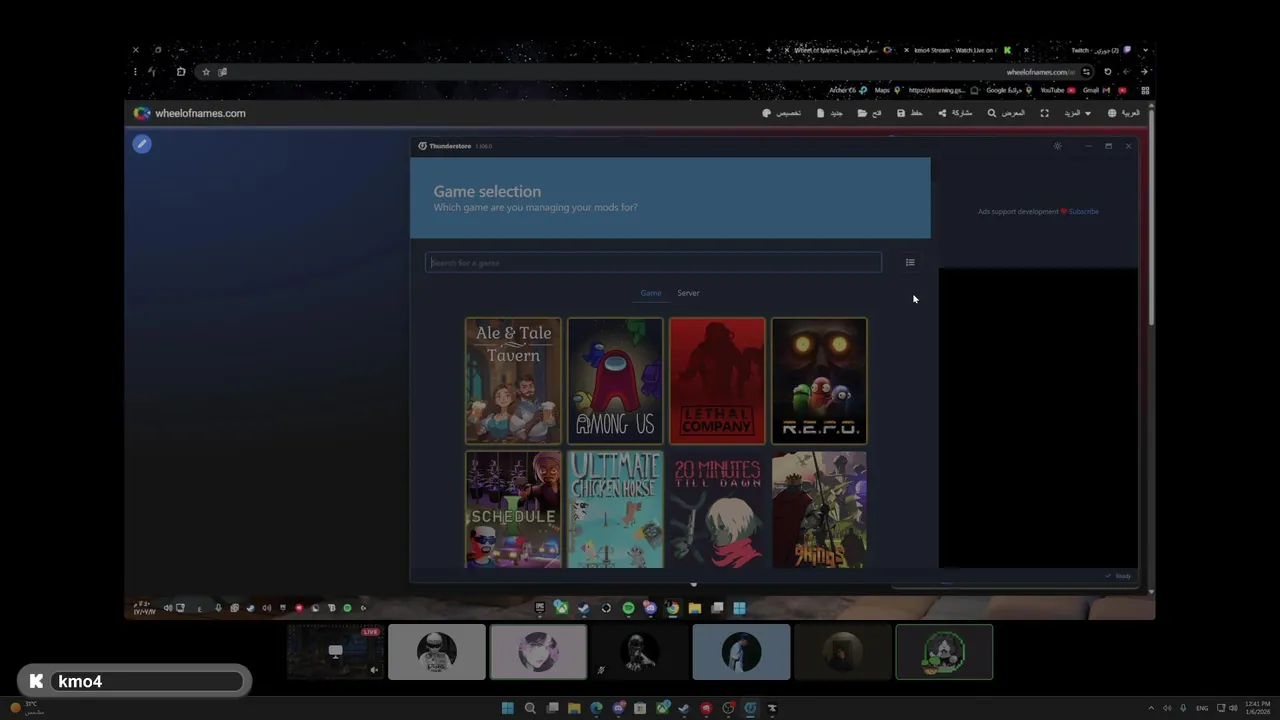1280x720 pixels.
Task: Open the تخصيص customize palette option
Action: pyautogui.click(x=782, y=113)
